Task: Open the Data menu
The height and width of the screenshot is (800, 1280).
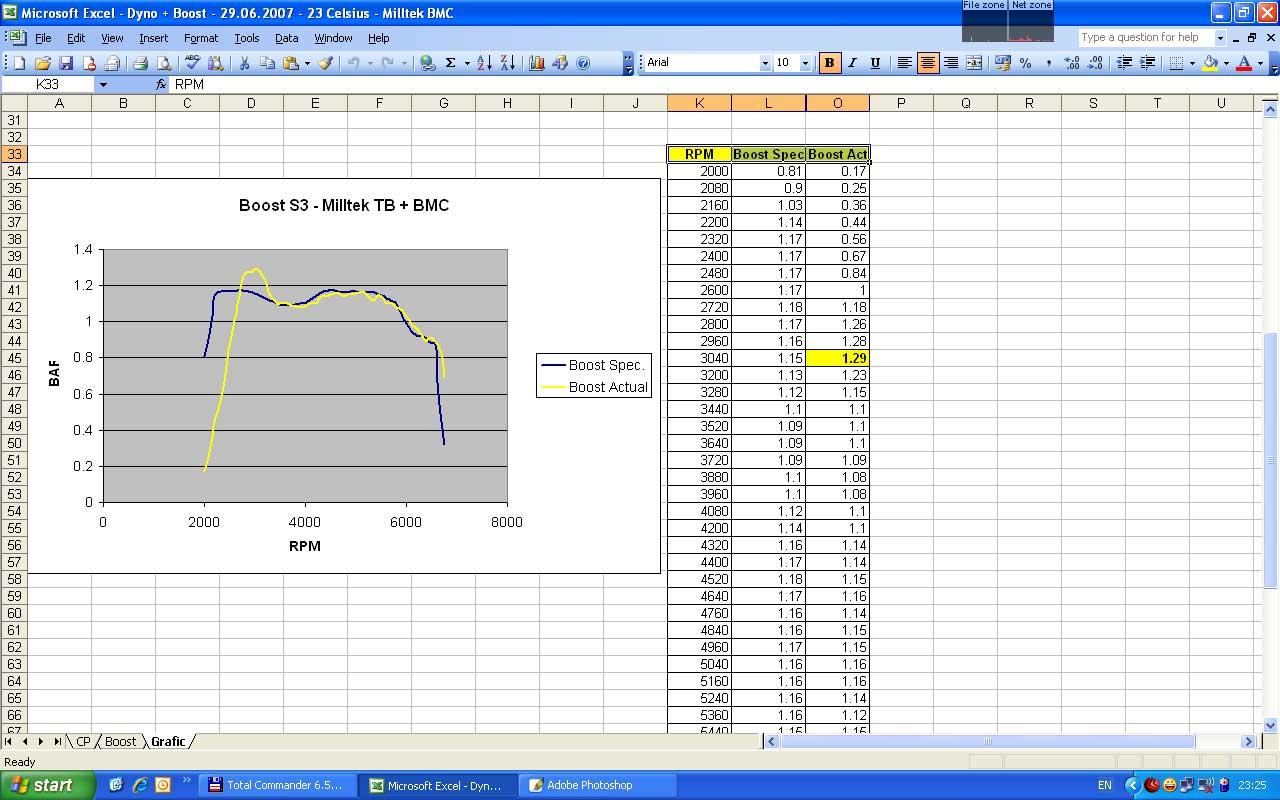Action: point(287,38)
